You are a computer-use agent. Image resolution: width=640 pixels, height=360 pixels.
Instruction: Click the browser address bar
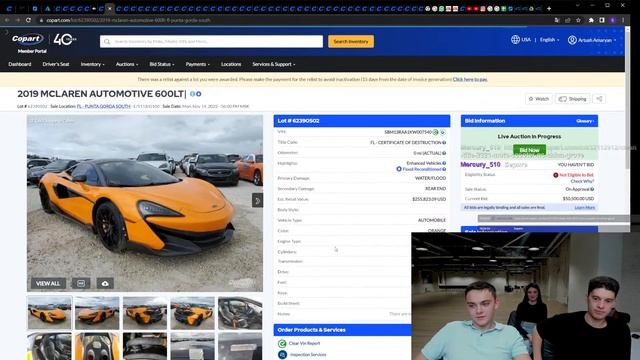click(x=294, y=20)
